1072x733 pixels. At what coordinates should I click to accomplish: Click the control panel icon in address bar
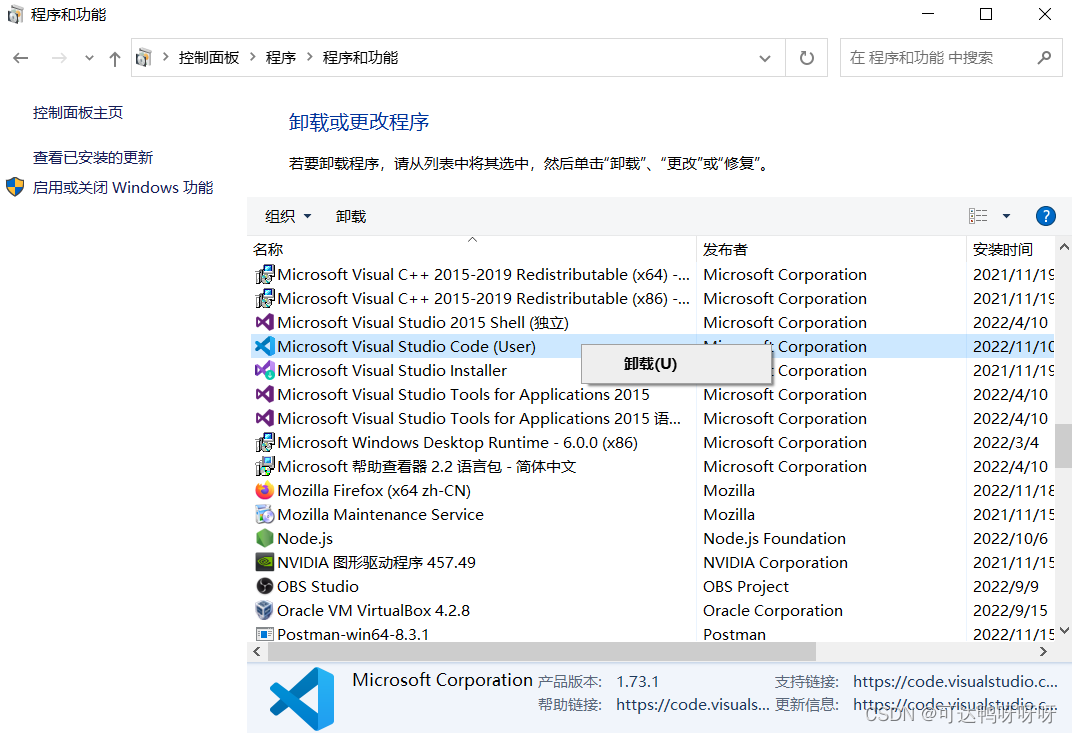pos(144,57)
